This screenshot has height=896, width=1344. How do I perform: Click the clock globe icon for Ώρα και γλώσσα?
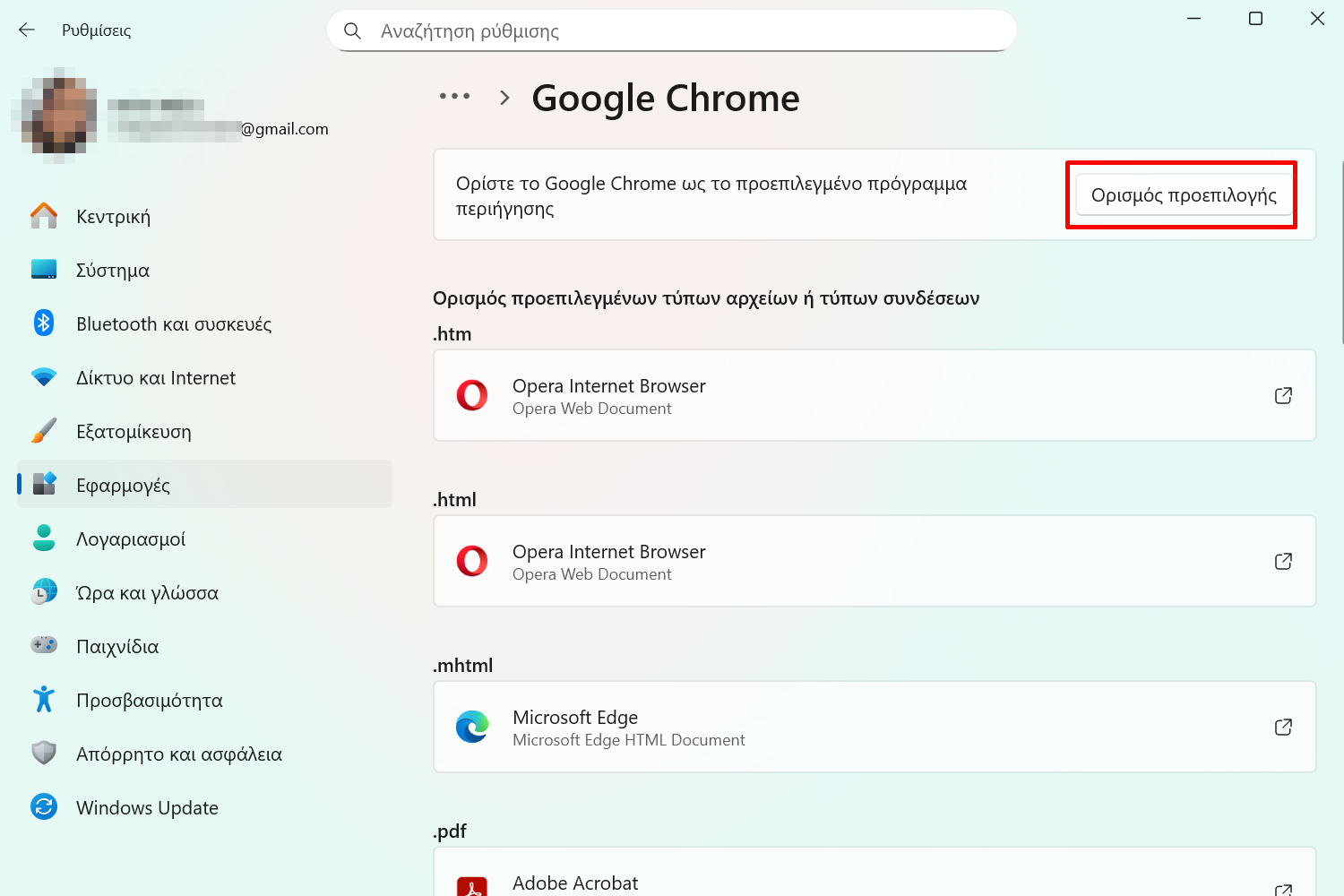pos(44,591)
